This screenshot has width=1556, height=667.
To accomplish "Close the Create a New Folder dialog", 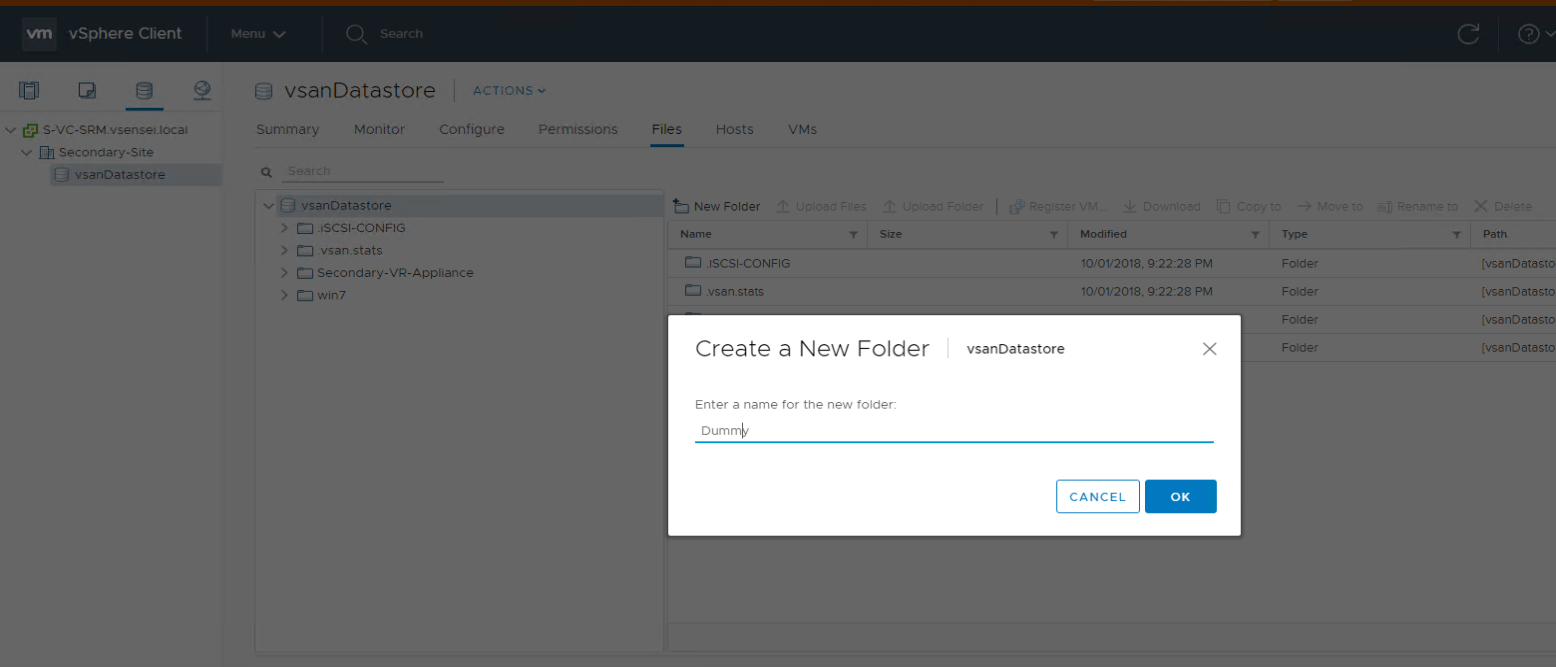I will [x=1209, y=349].
